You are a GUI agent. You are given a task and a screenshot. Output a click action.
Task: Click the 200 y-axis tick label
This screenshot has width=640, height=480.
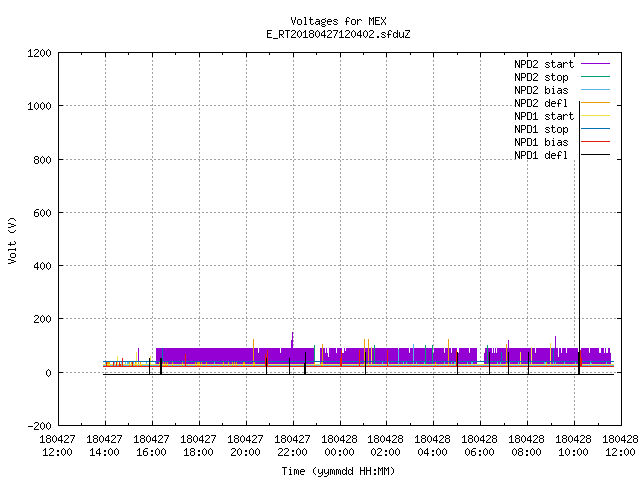(x=42, y=319)
